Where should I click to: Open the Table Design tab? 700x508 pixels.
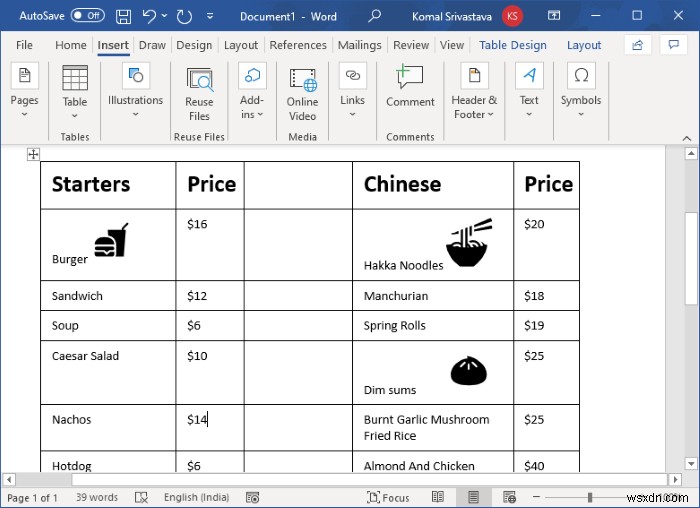pos(512,45)
